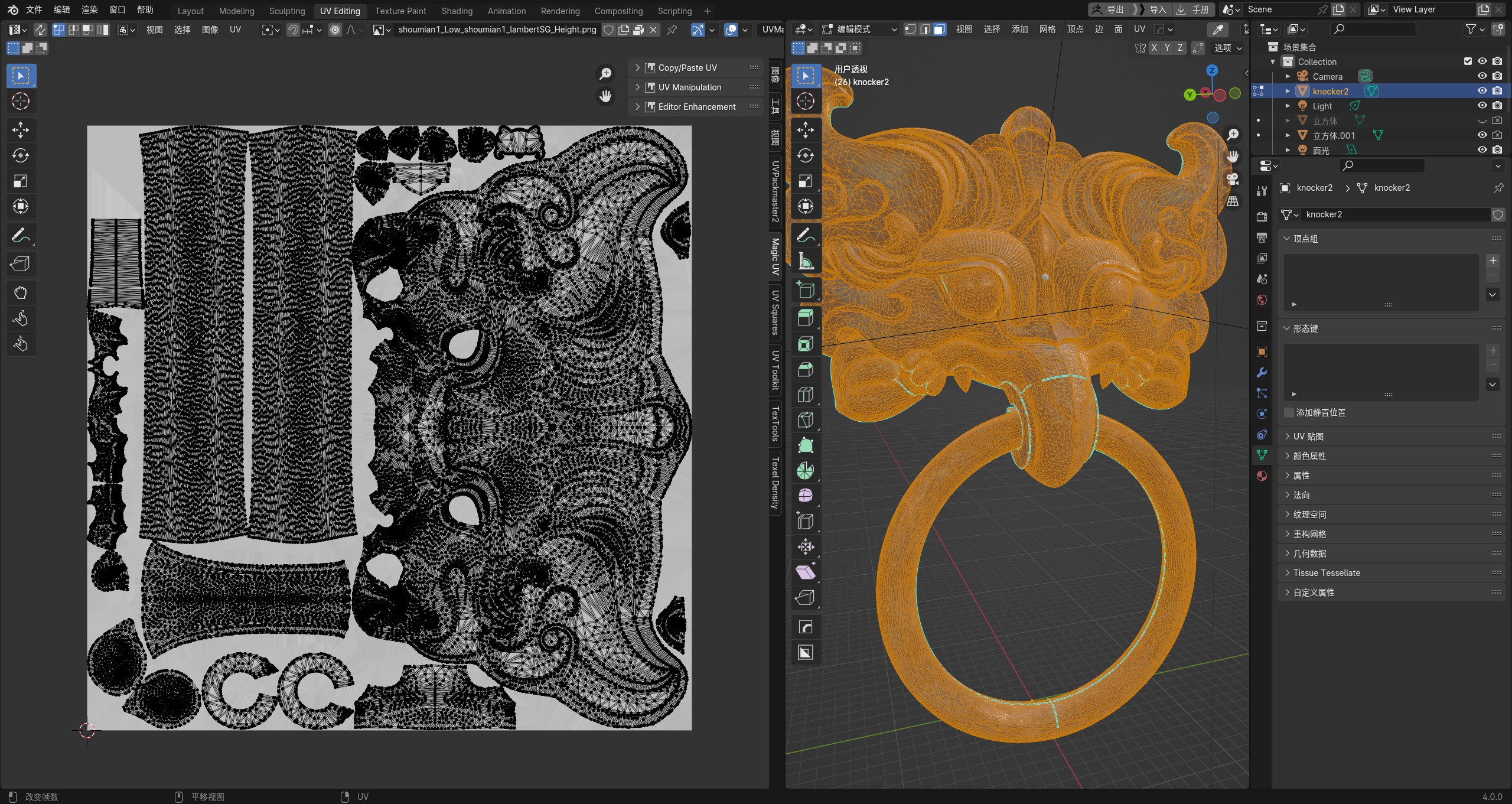This screenshot has height=804, width=1512.
Task: Select the Rotate tool in 3D viewport
Action: pos(805,155)
